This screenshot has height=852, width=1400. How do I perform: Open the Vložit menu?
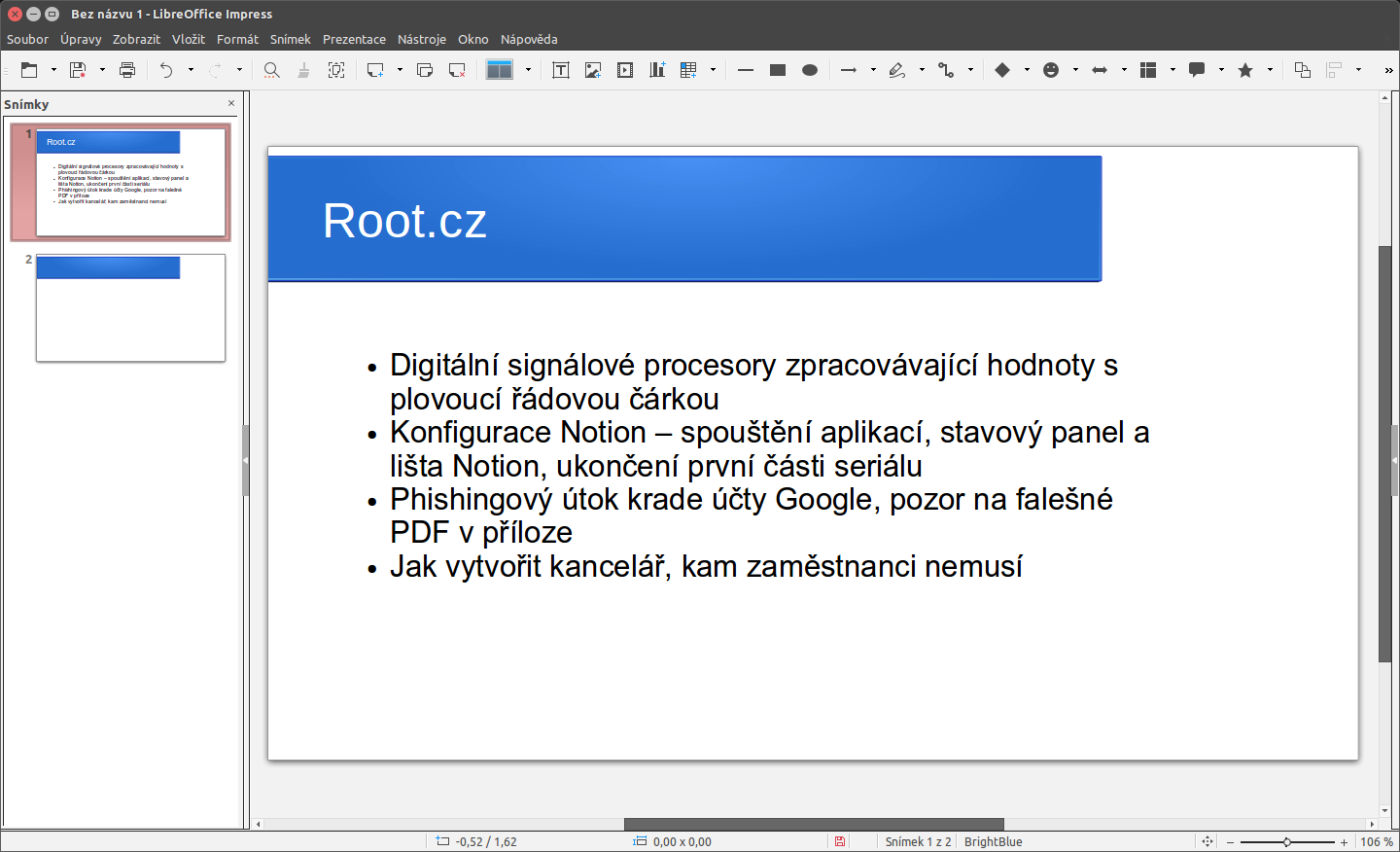189,39
